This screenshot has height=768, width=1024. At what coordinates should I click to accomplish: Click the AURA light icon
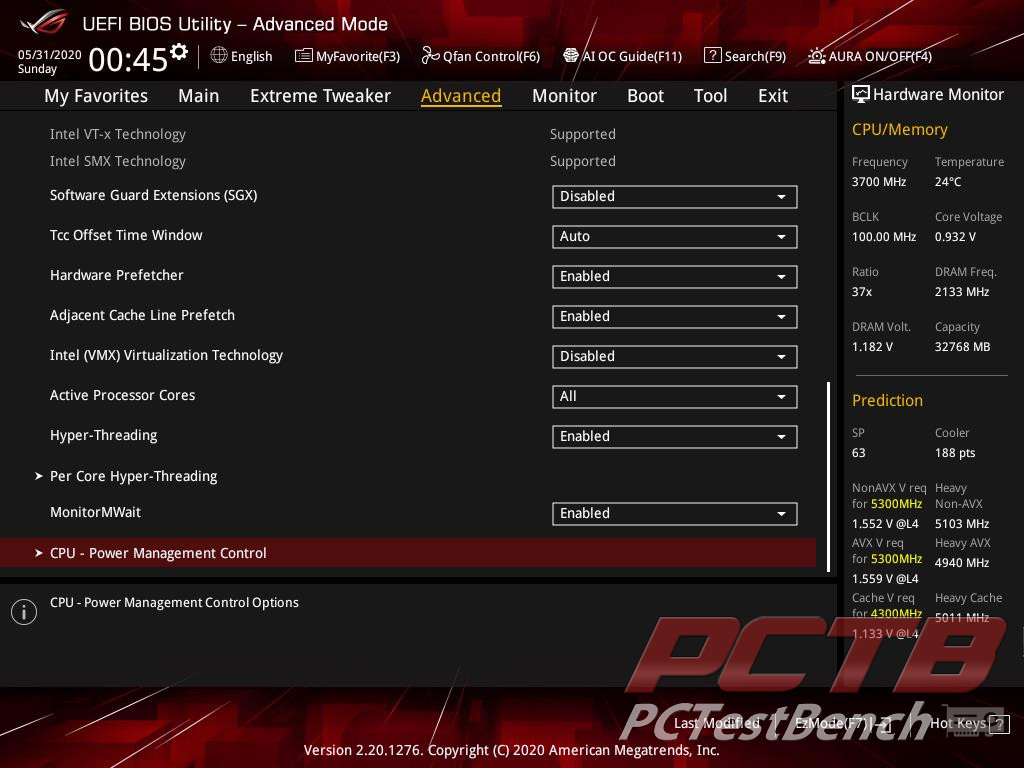pos(816,56)
